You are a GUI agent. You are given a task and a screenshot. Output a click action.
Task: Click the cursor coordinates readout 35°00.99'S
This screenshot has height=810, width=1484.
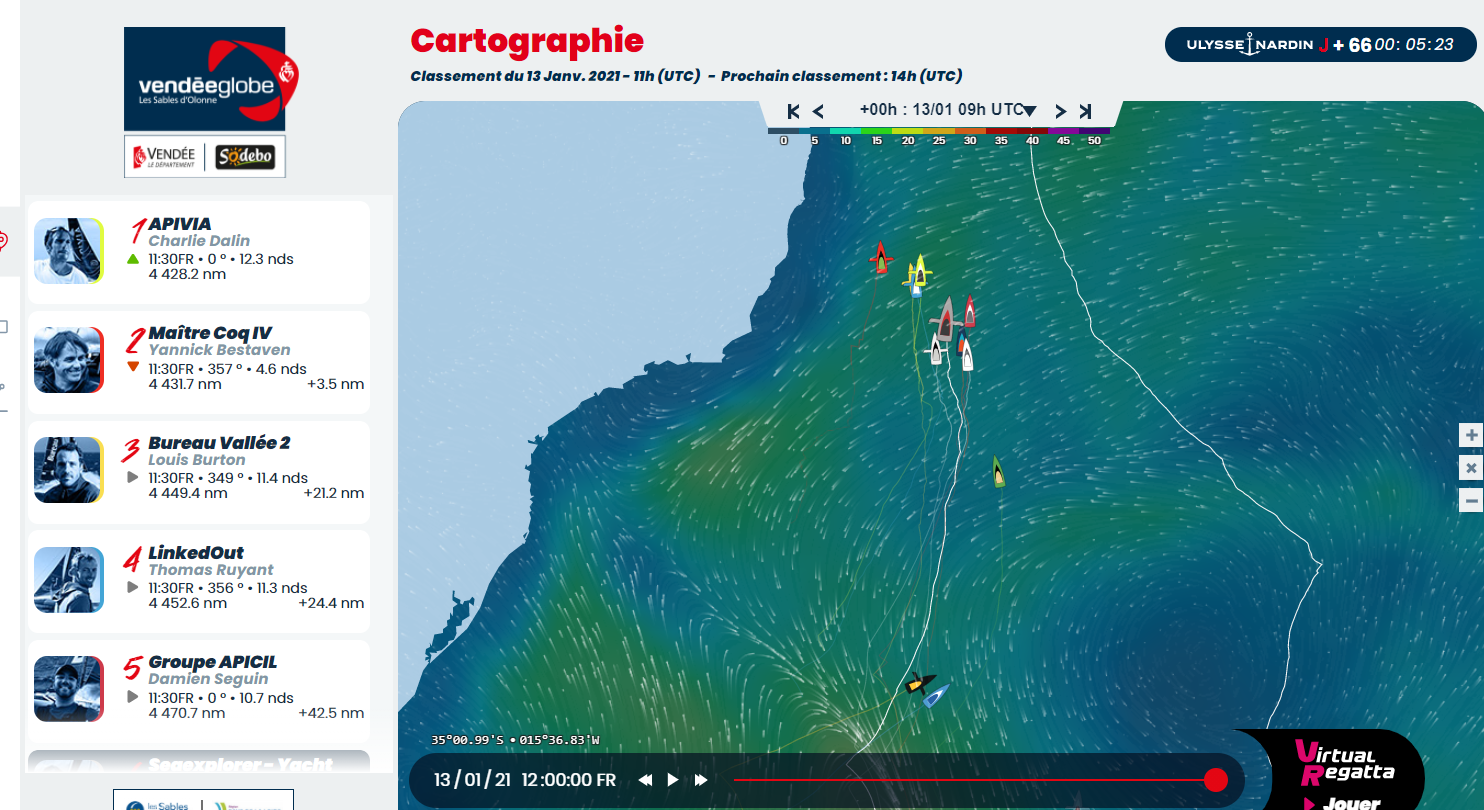515,741
